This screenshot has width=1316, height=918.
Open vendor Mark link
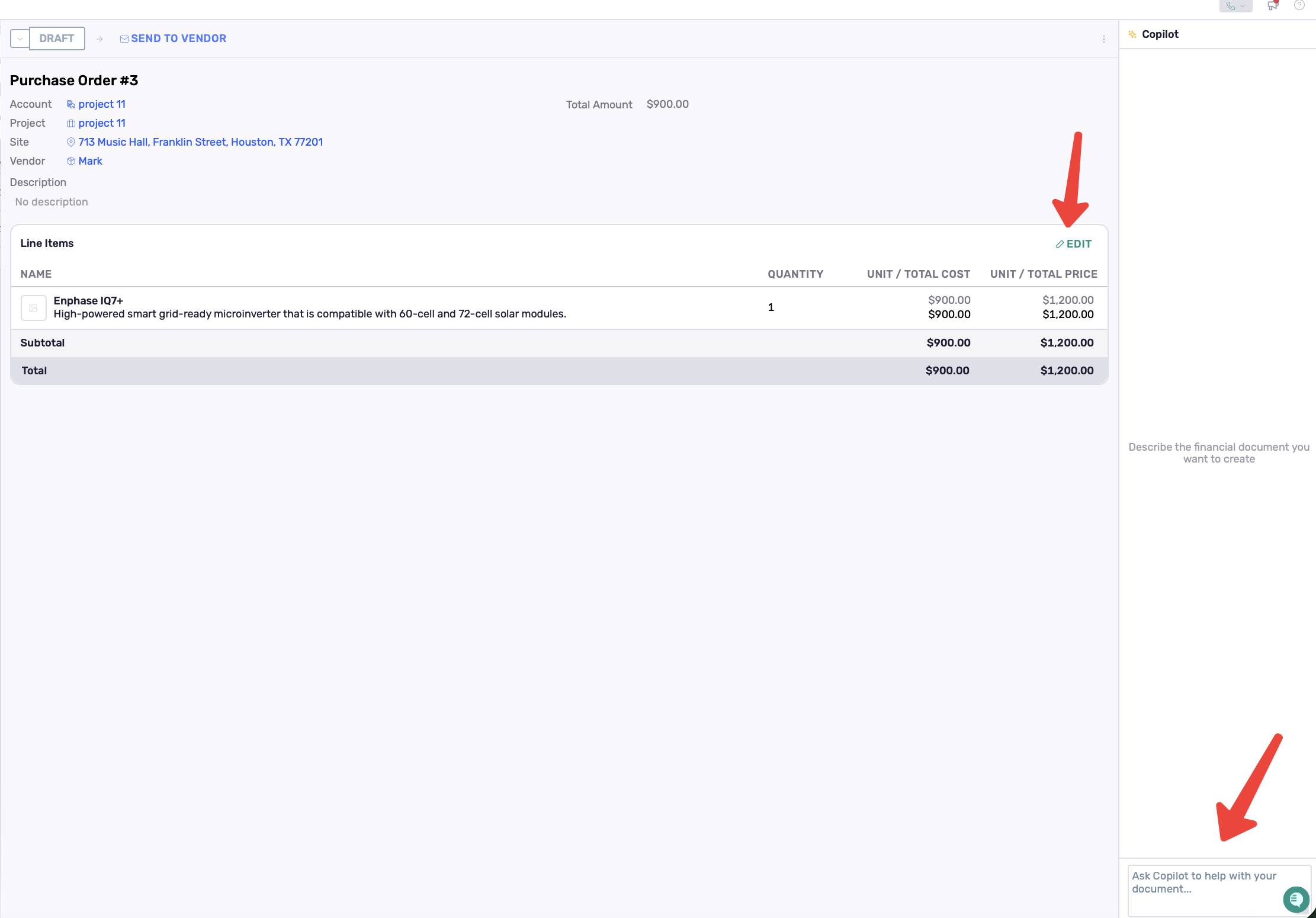[90, 161]
